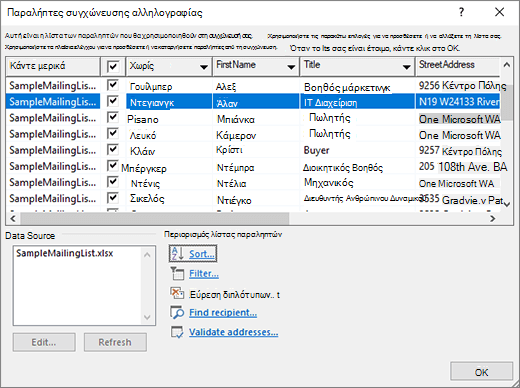Click recipient list vertical scrollbar down arrow
The height and width of the screenshot is (388, 520).
click(x=507, y=204)
